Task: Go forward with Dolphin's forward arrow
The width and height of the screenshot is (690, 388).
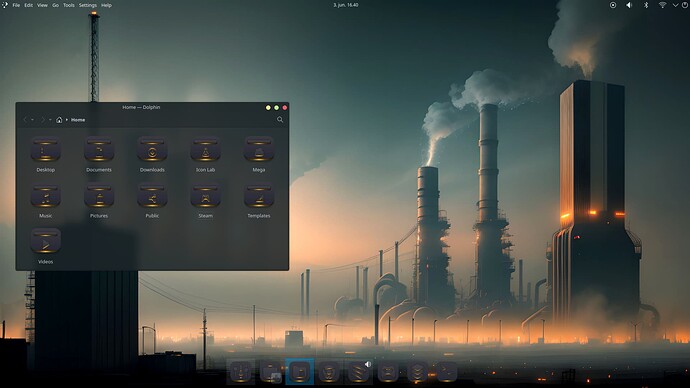Action: click(43, 120)
